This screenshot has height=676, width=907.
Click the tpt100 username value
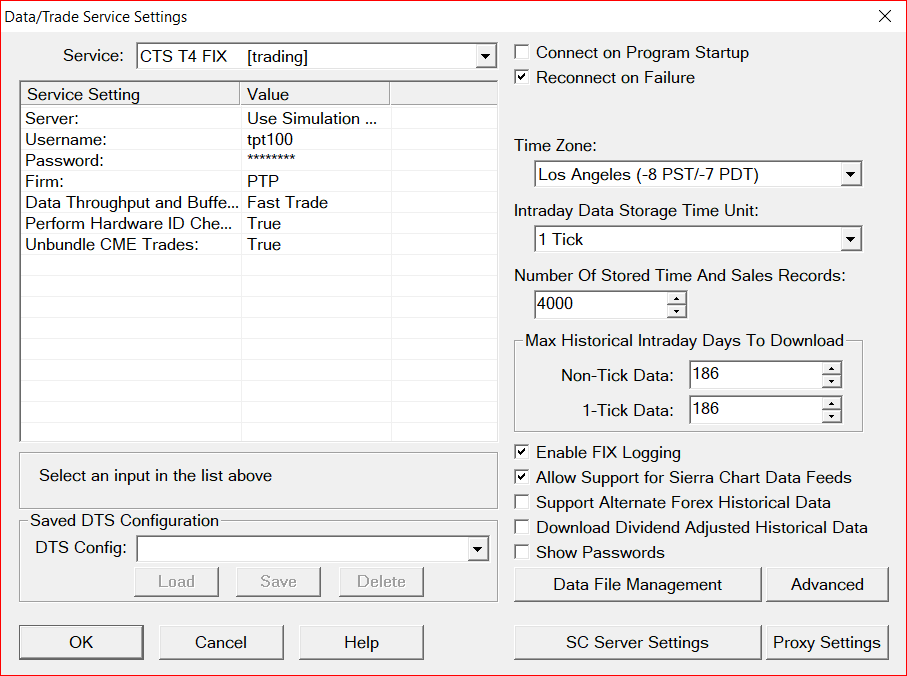click(270, 139)
